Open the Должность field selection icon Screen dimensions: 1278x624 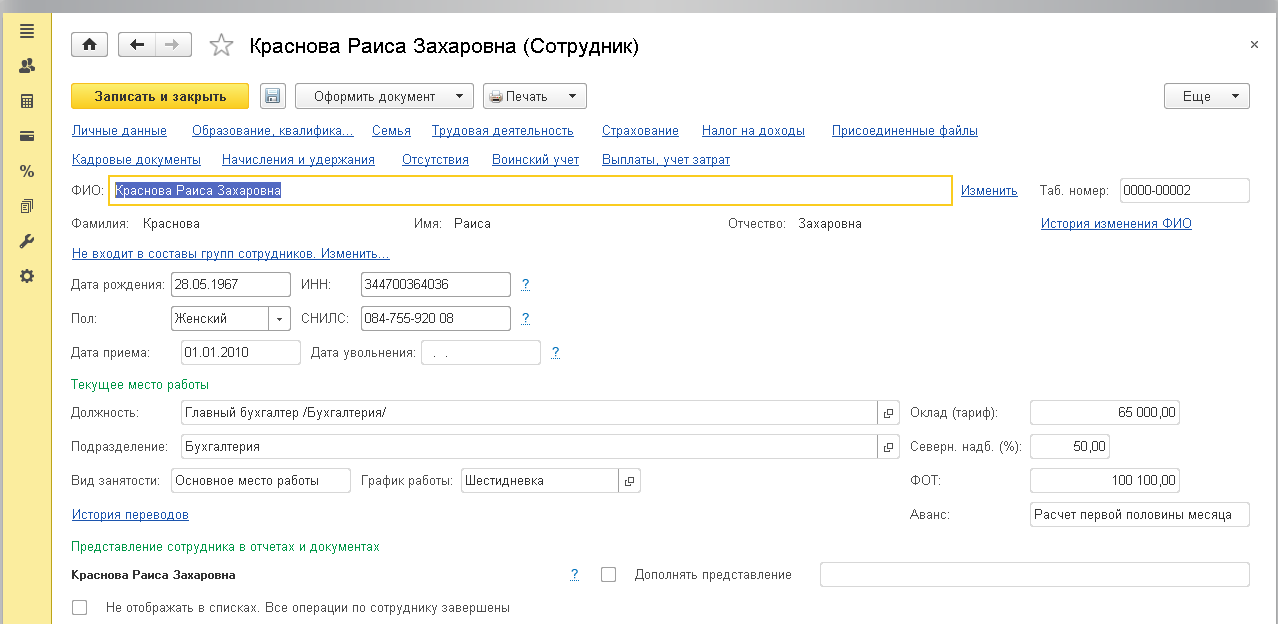887,413
